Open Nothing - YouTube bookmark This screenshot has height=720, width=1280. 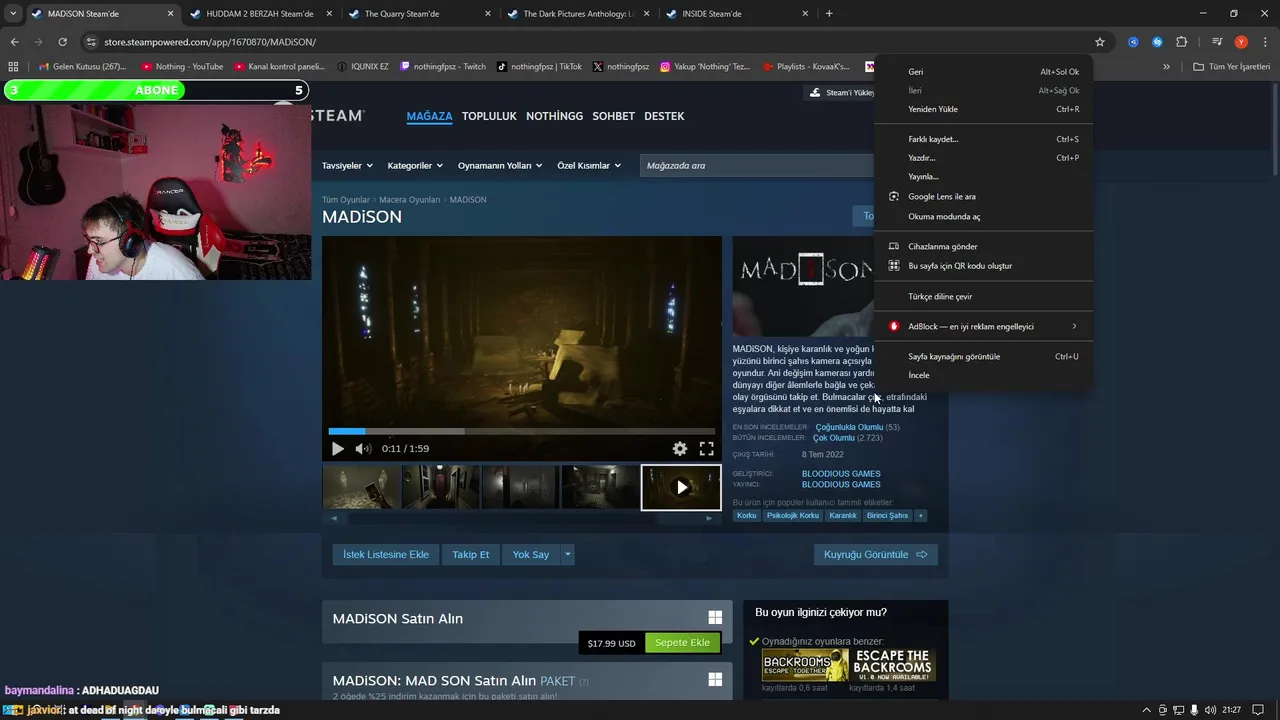click(x=182, y=67)
